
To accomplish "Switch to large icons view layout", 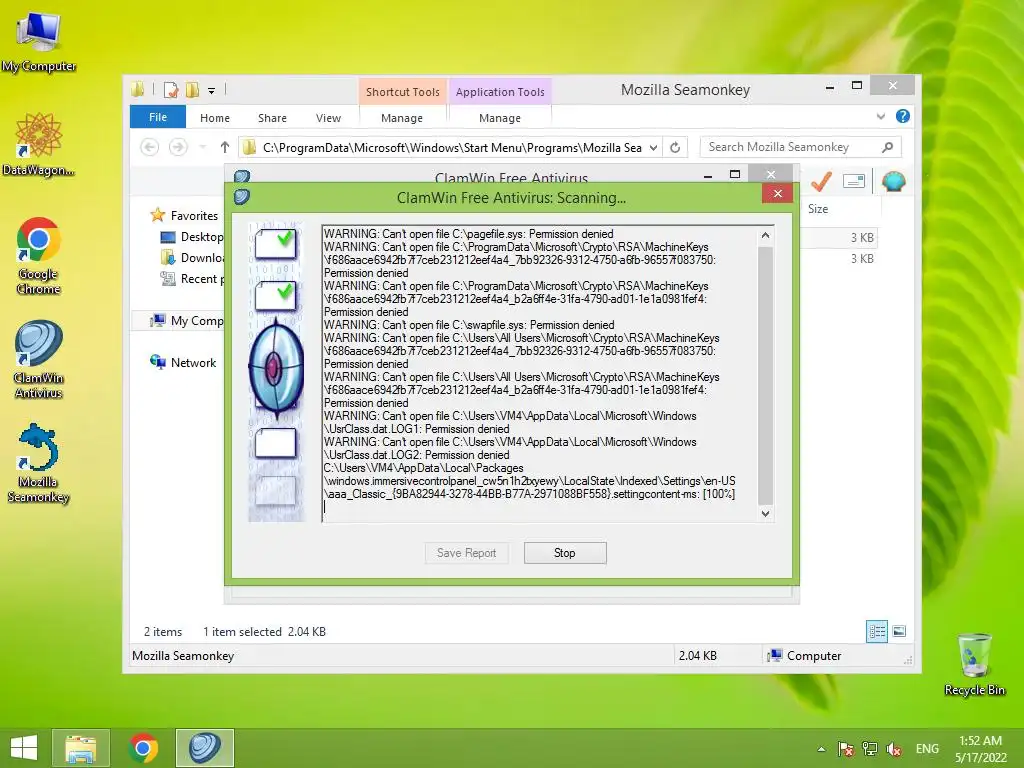I will (899, 631).
